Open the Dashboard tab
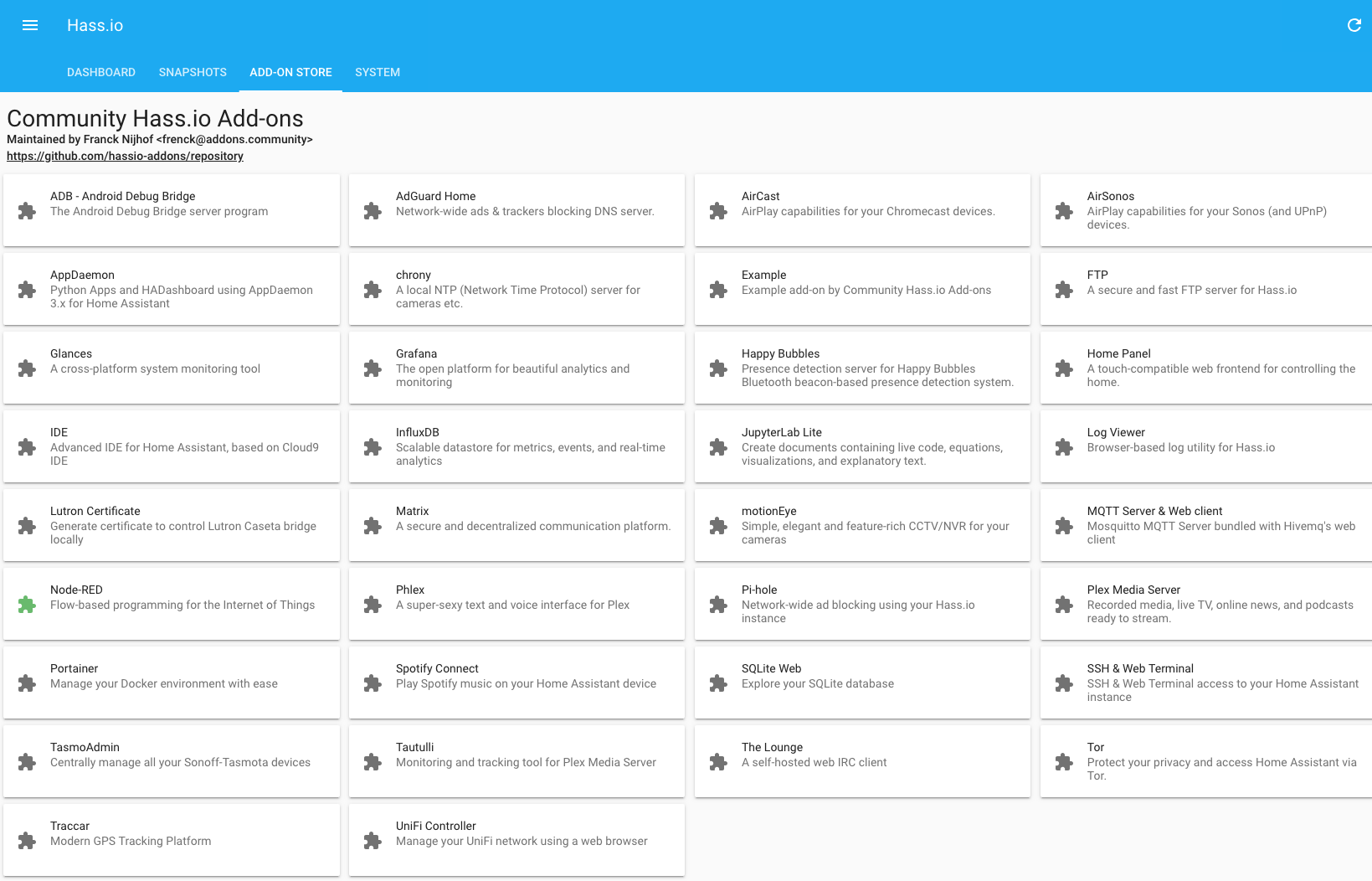 coord(101,72)
